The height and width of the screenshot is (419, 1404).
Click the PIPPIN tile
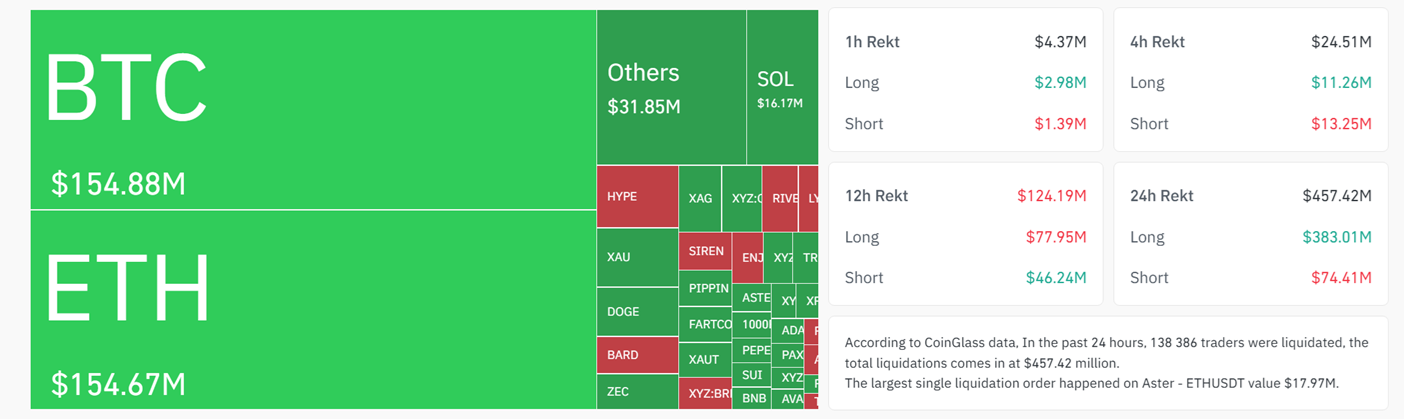pyautogui.click(x=706, y=288)
